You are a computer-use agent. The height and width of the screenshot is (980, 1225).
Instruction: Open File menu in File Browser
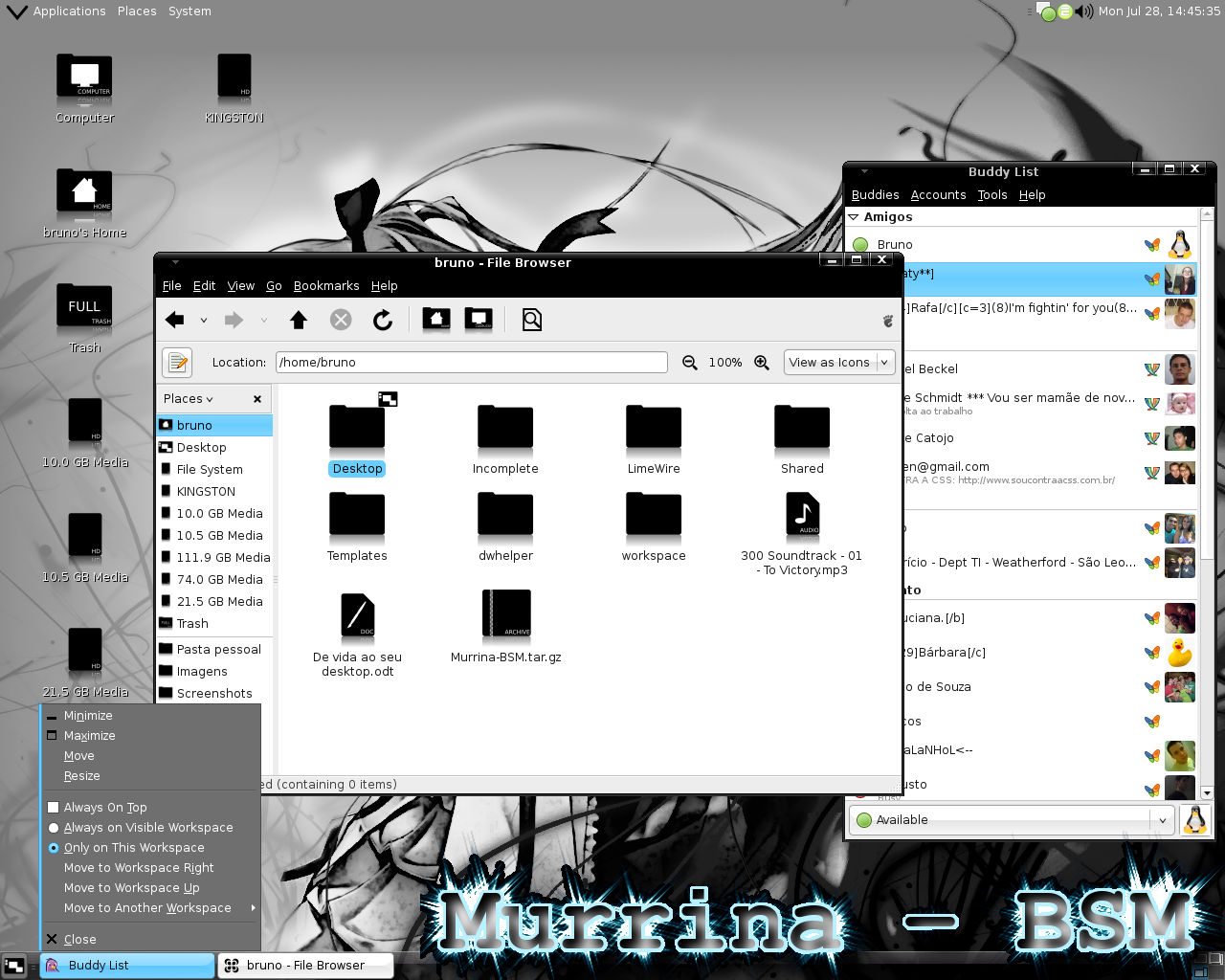(x=172, y=286)
